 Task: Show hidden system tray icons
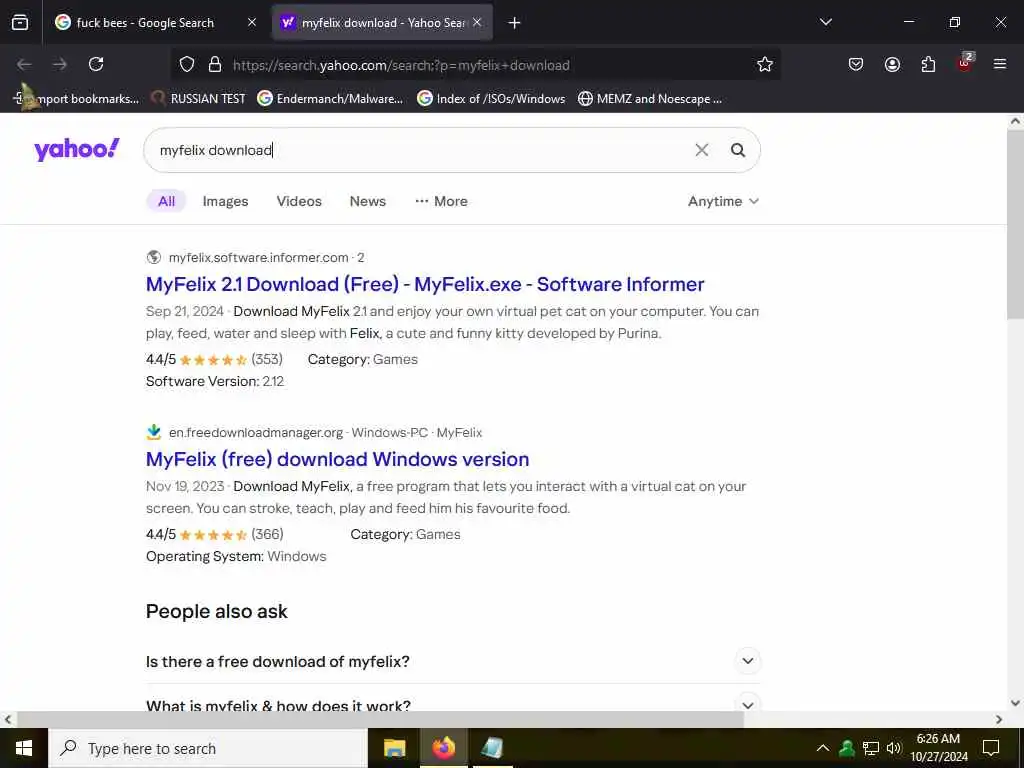coord(823,748)
